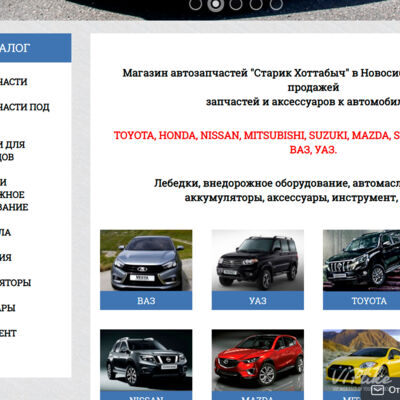
Task: Select the black Toyota Land Cruiser image
Action: pyautogui.click(x=362, y=260)
